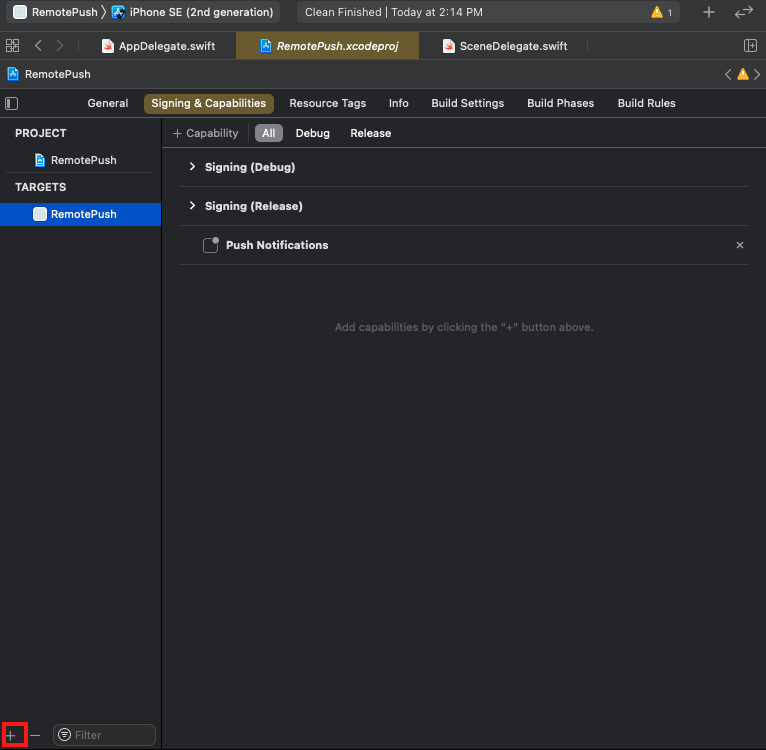Go back in editor history
Viewport: 766px width, 750px height.
pos(38,46)
